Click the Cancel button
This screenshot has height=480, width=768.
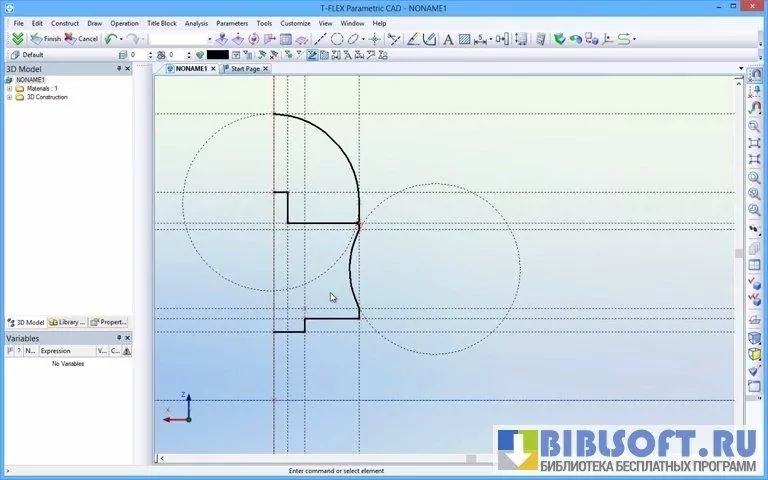[x=81, y=39]
